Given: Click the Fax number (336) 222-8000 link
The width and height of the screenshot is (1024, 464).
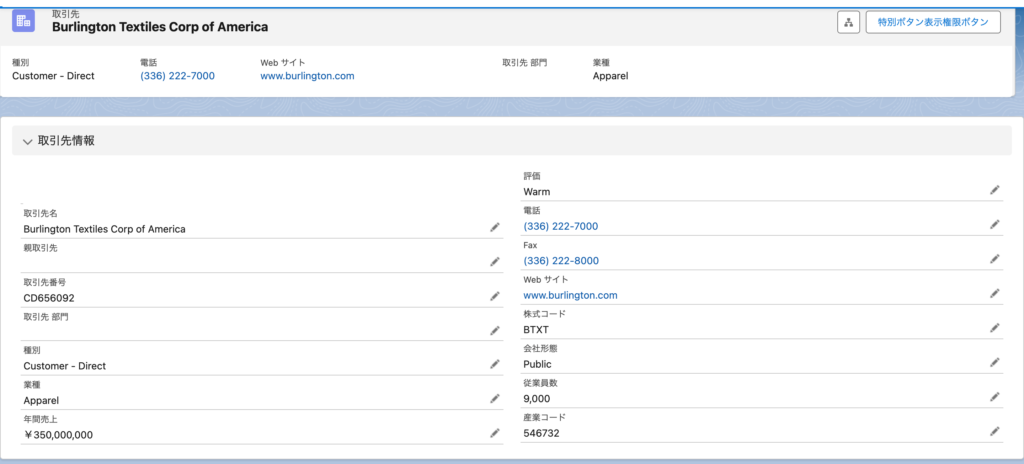Looking at the screenshot, I should 561,261.
